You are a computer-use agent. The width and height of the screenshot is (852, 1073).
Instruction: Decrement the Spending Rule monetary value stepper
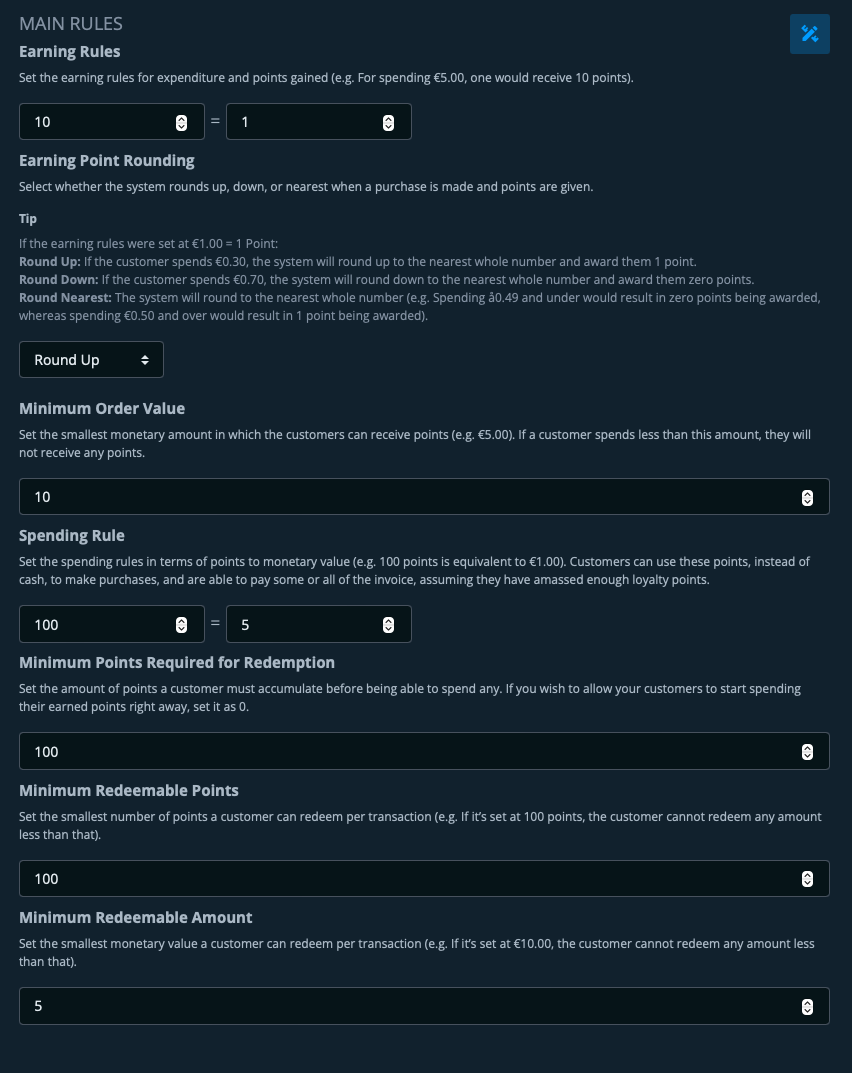388,629
